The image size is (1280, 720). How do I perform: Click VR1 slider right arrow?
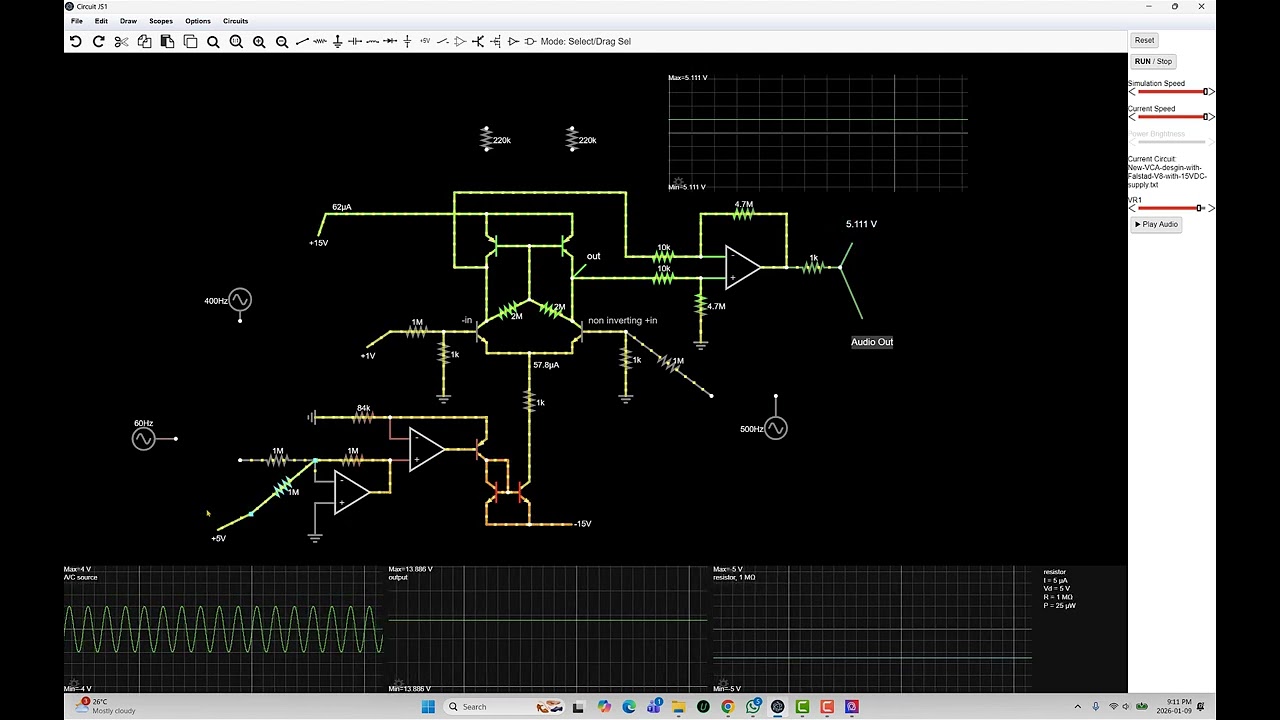coord(1211,208)
